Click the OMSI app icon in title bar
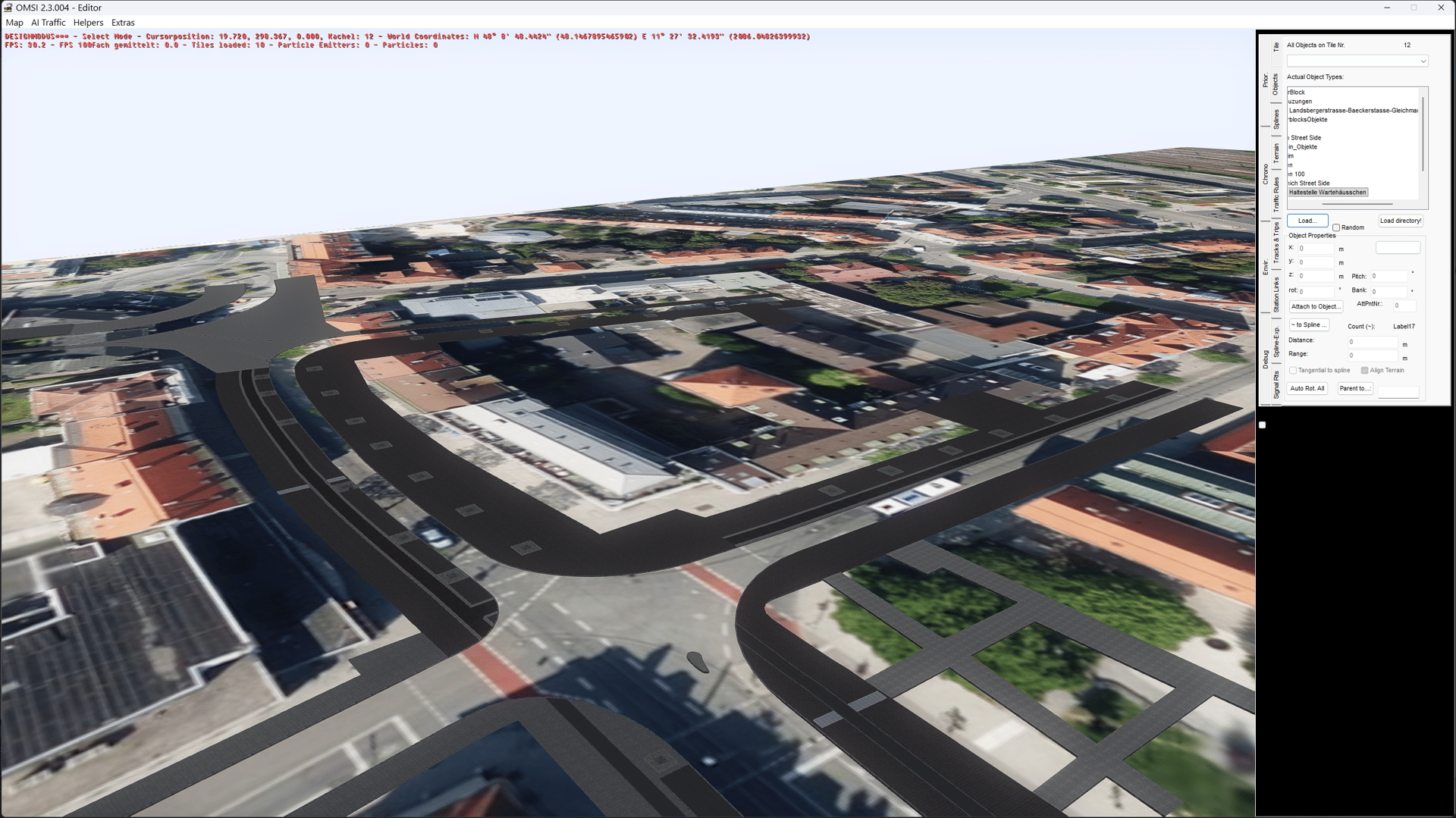1456x818 pixels. [x=8, y=8]
